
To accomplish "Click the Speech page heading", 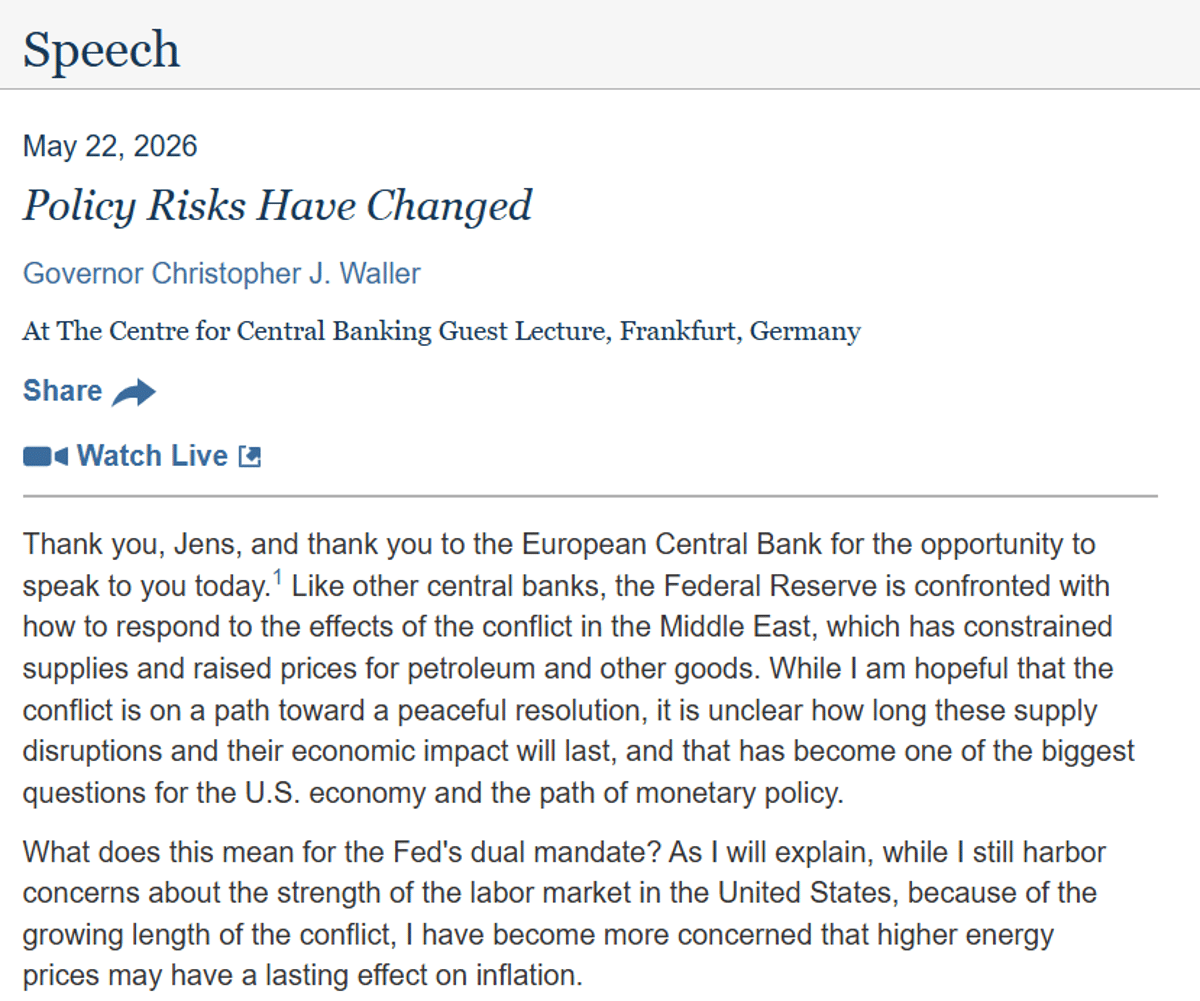I will pyautogui.click(x=102, y=49).
